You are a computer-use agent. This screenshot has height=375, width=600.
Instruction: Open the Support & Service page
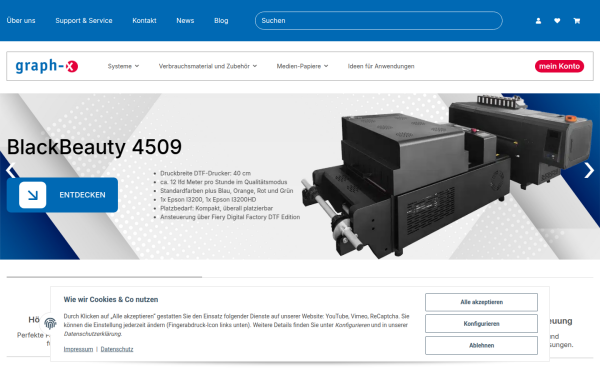click(x=84, y=21)
